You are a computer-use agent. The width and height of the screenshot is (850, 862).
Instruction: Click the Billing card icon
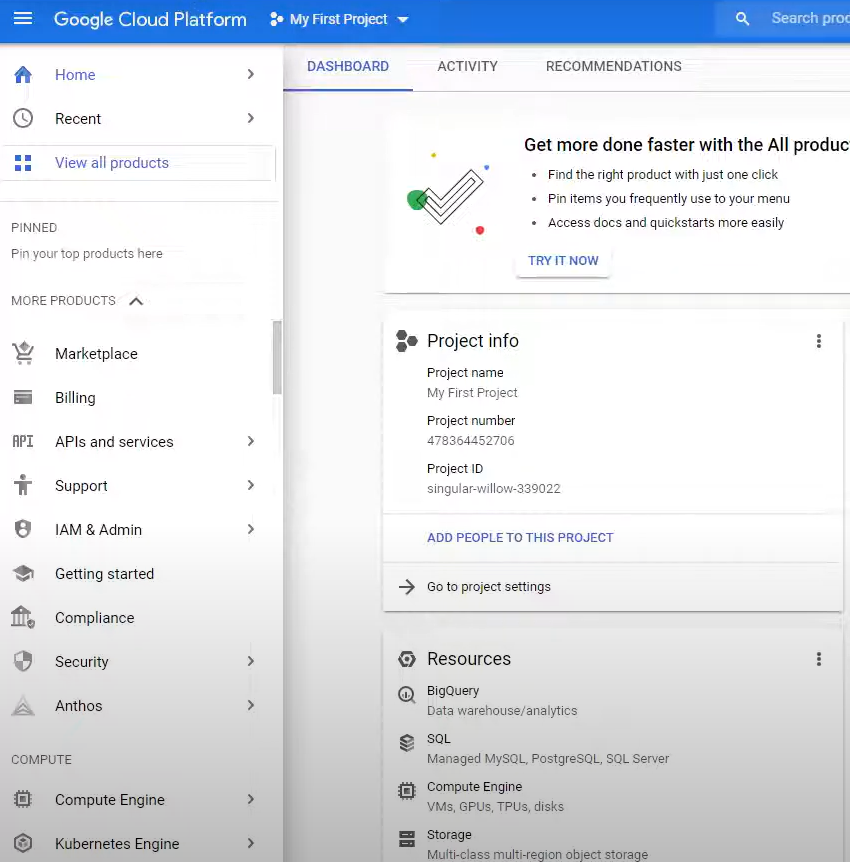22,398
